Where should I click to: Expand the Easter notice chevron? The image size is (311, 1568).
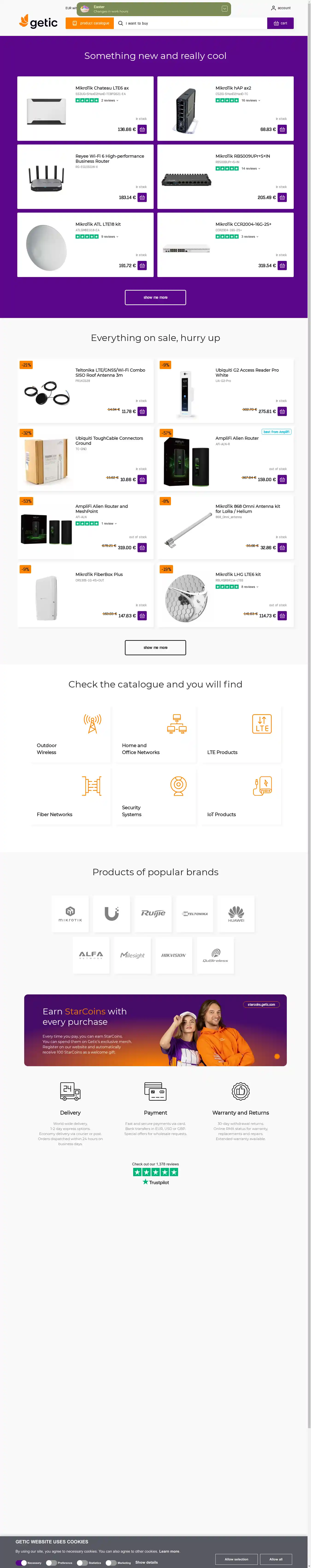224,9
